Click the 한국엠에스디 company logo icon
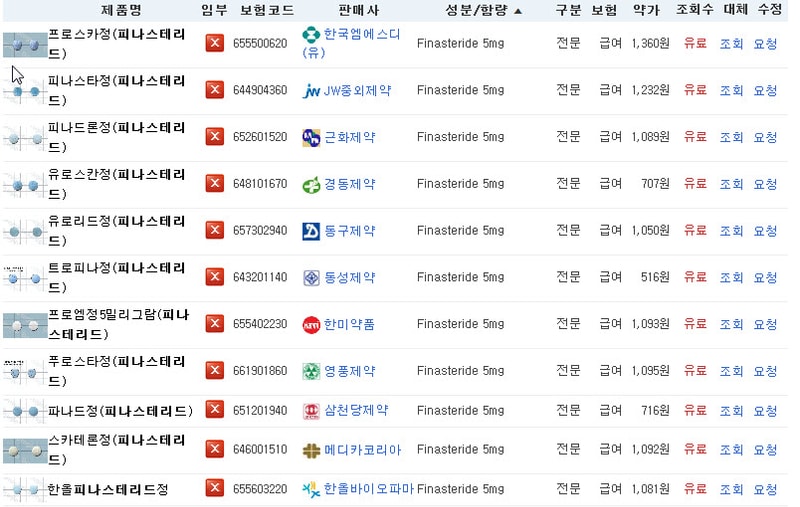This screenshot has width=800, height=507. [311, 35]
